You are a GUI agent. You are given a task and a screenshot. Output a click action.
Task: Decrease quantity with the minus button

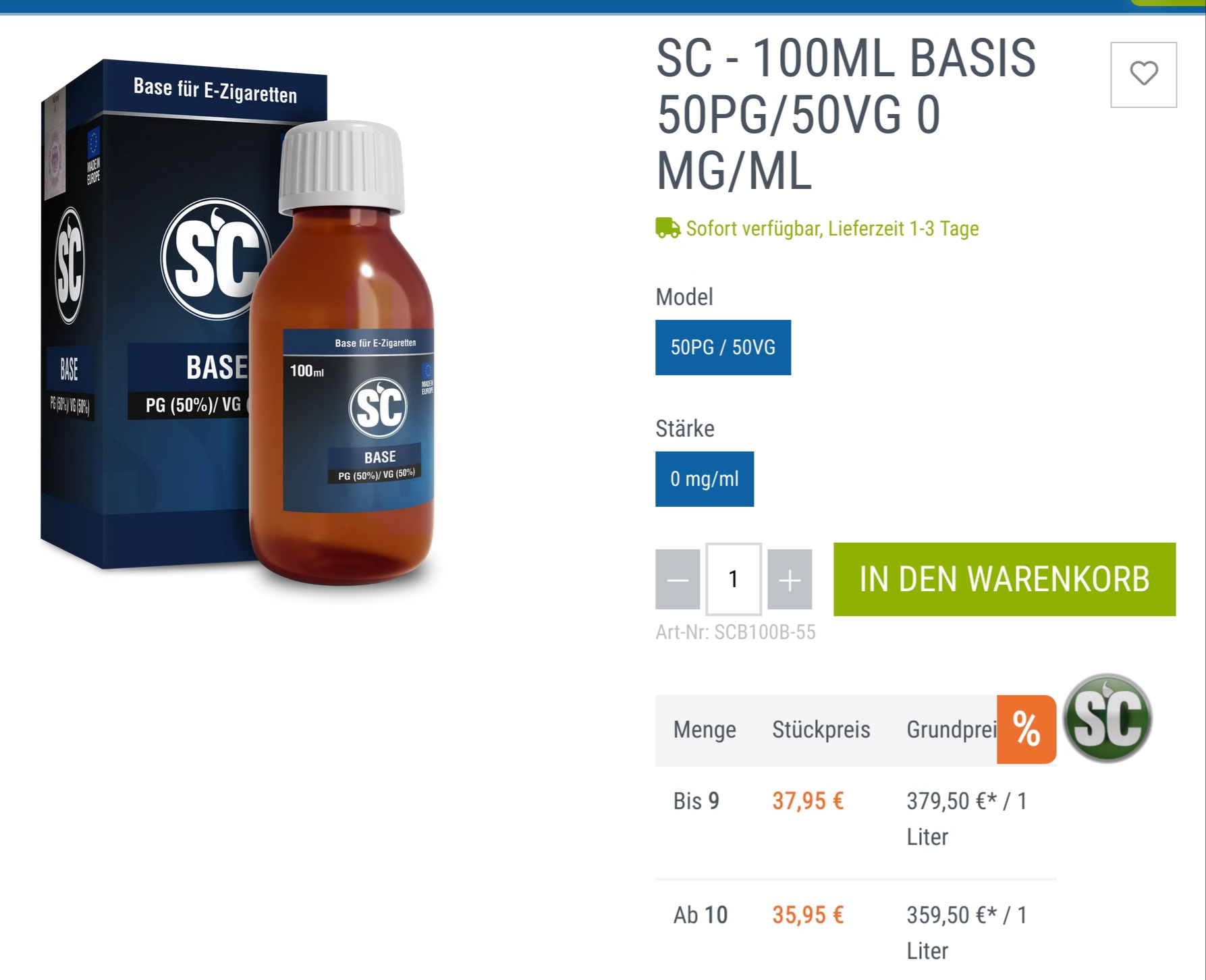(678, 579)
